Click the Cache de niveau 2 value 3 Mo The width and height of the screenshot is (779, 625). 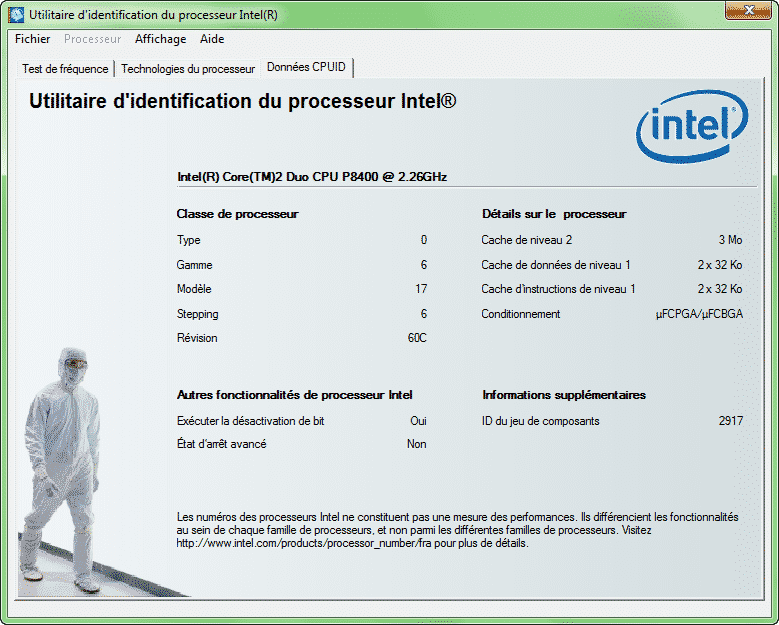[730, 240]
